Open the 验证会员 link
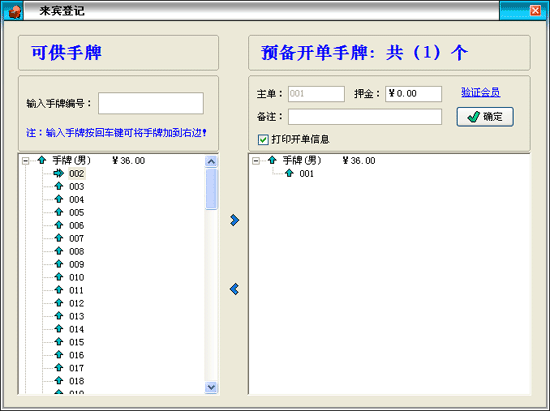Viewport: 550px width, 411px height. 481,93
